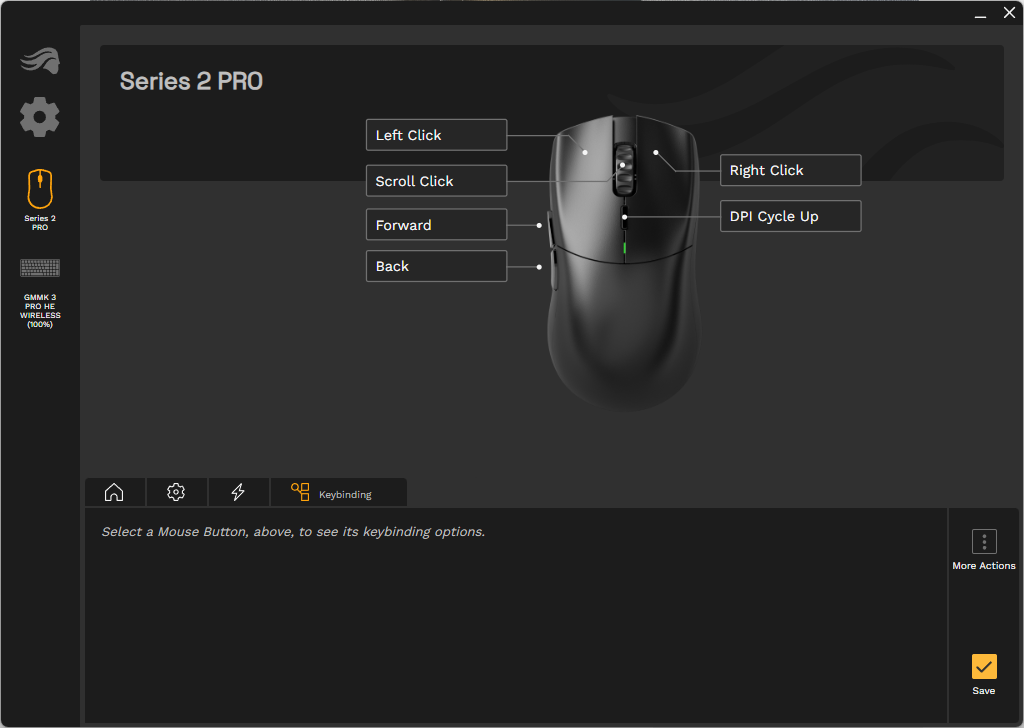Image resolution: width=1024 pixels, height=728 pixels.
Task: Click the lightning bolt performance tab icon
Action: tap(239, 492)
